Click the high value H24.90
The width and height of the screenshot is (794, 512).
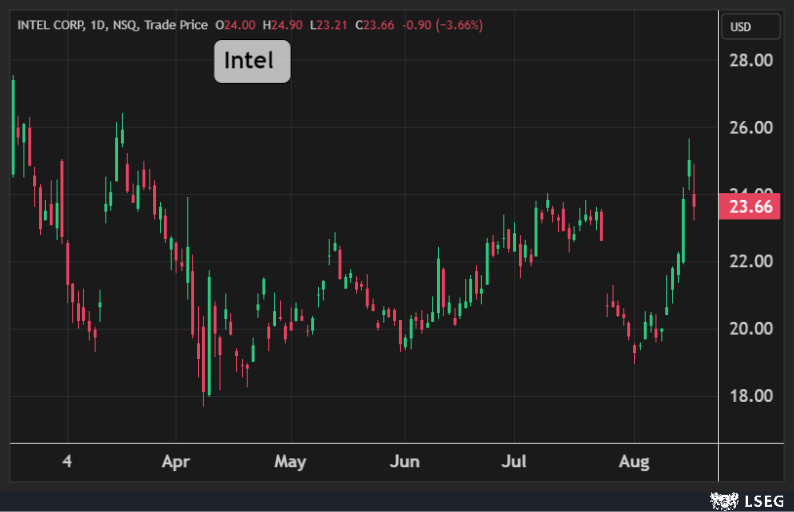(x=283, y=25)
